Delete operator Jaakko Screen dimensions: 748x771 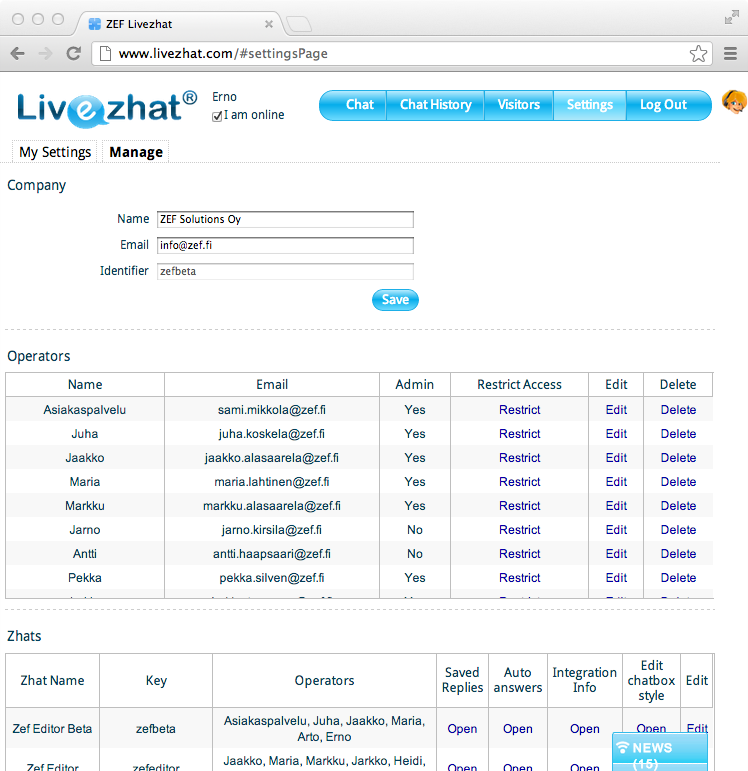(x=678, y=458)
